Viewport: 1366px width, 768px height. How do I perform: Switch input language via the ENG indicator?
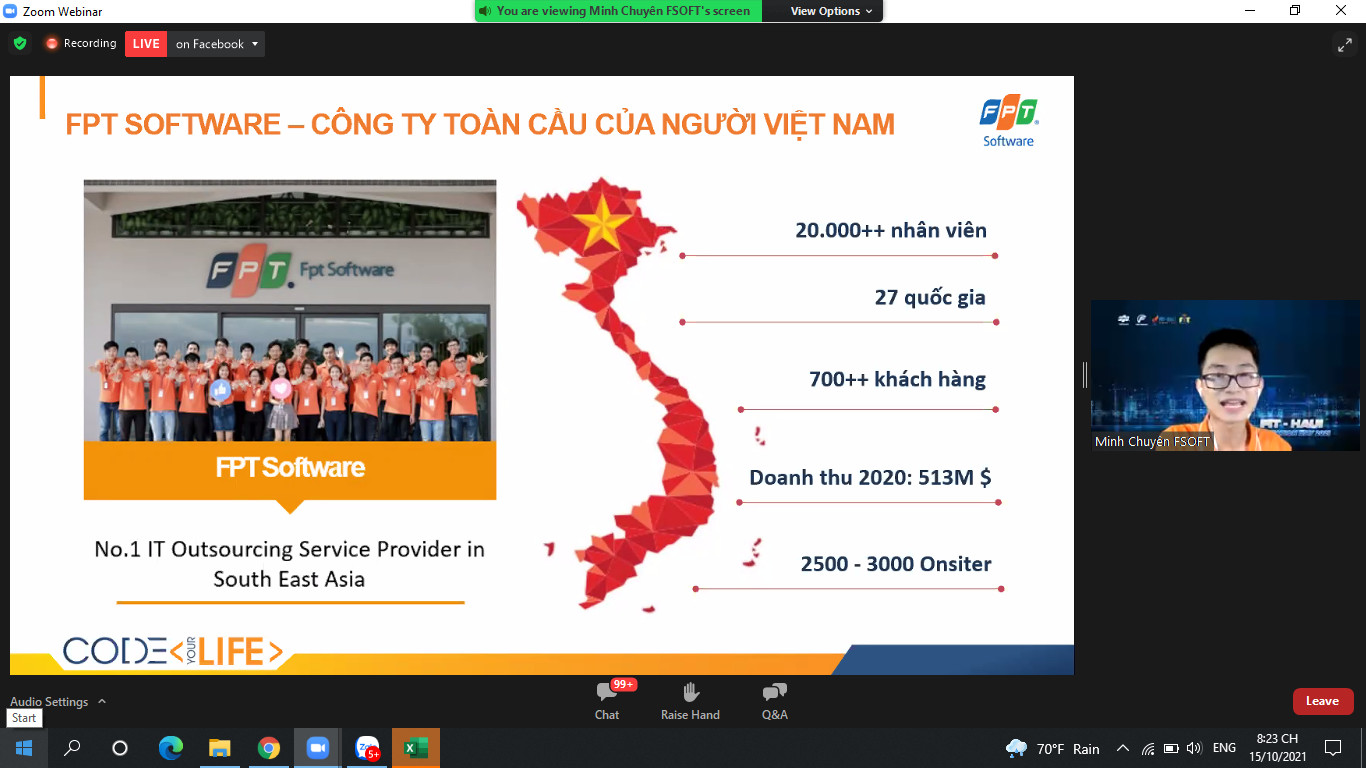1224,748
